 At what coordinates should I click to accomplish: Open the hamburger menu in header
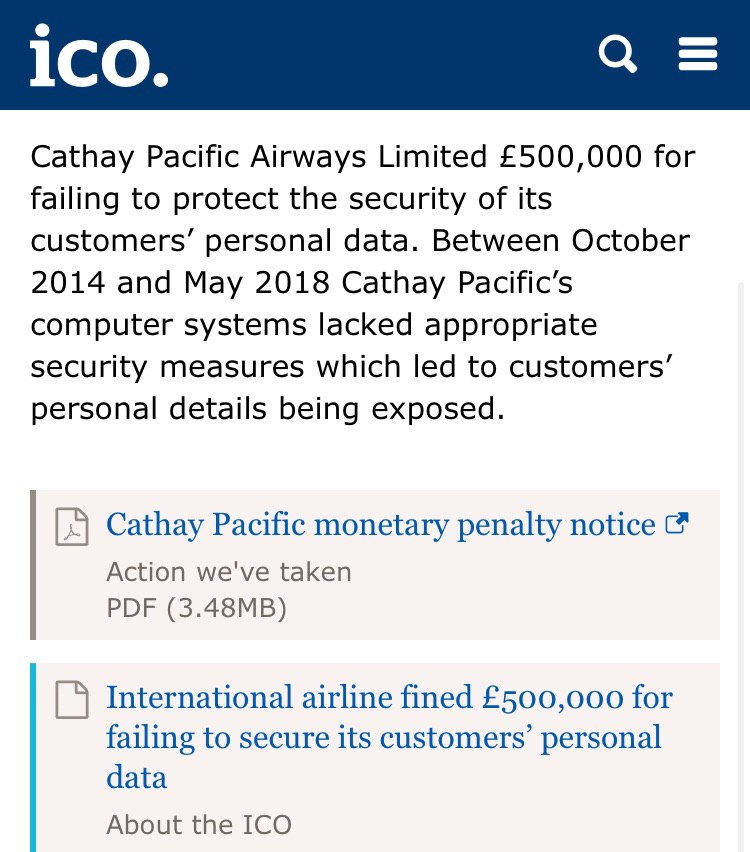[698, 53]
